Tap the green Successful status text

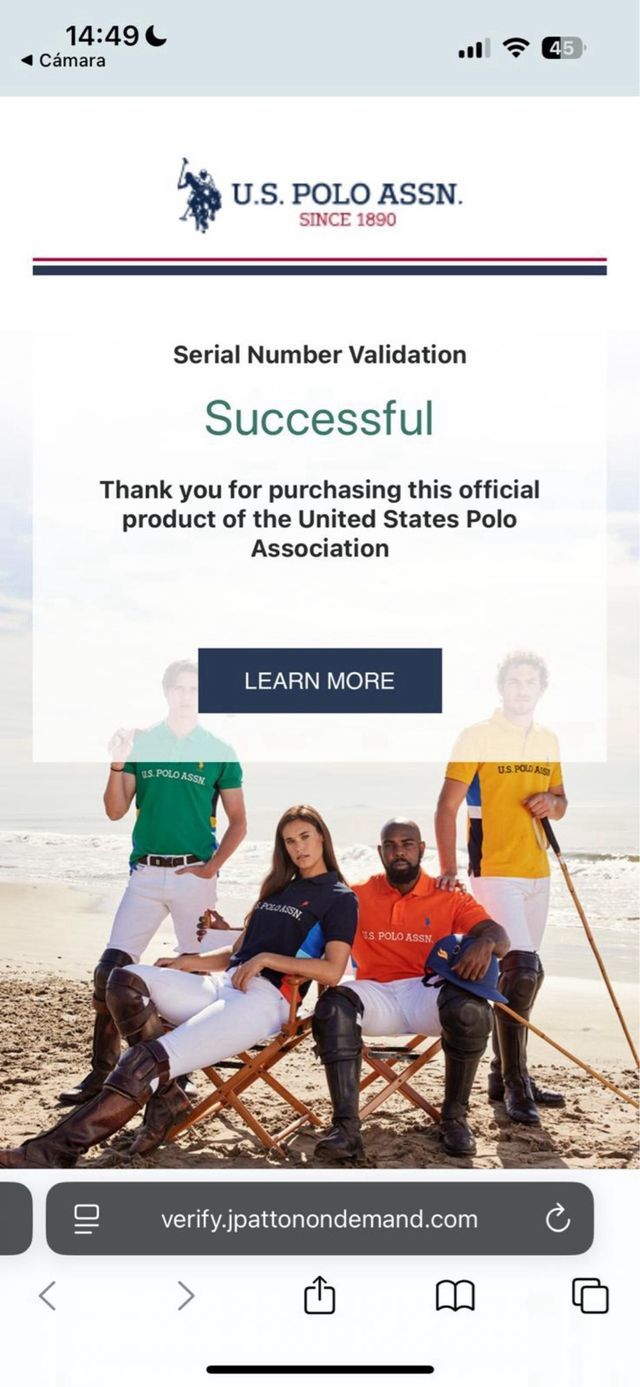tap(319, 418)
